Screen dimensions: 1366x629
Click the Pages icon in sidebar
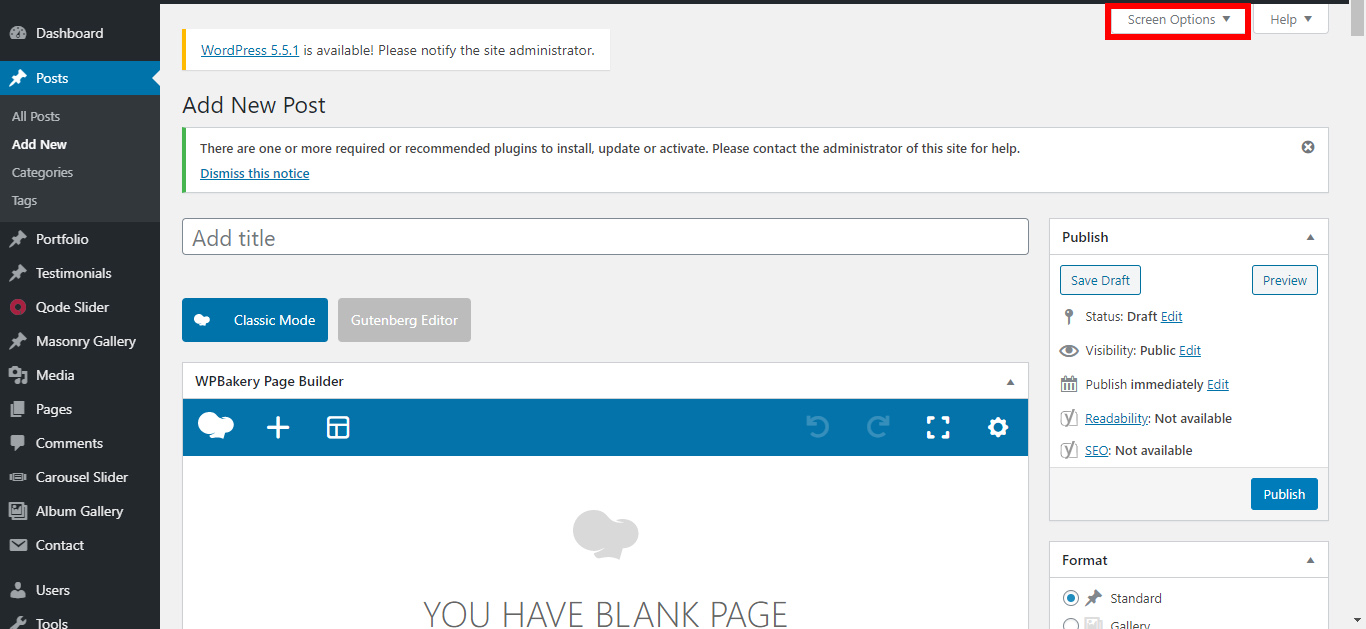pyautogui.click(x=18, y=409)
